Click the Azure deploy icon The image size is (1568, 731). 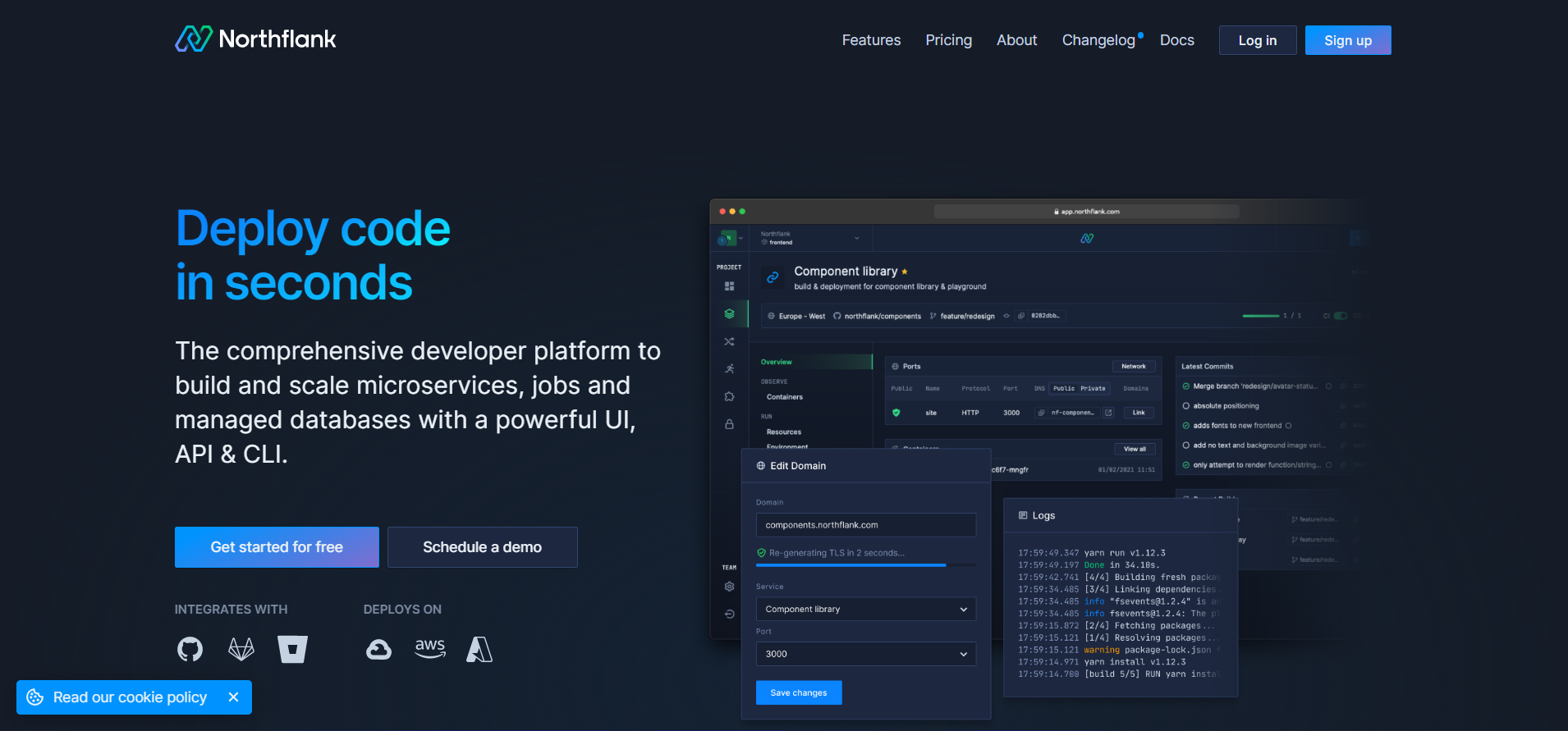(479, 650)
